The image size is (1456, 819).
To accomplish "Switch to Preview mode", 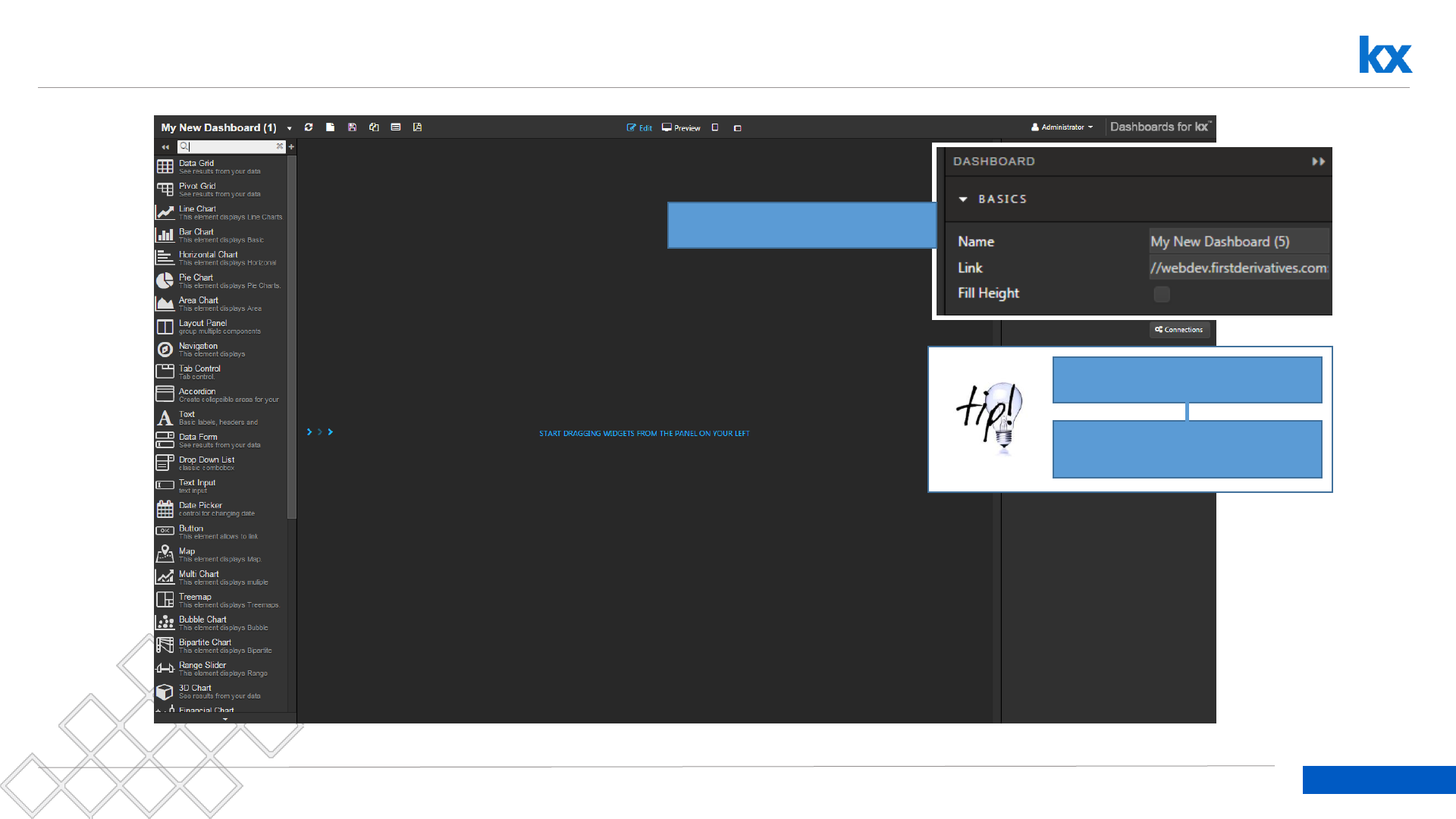I will [681, 128].
